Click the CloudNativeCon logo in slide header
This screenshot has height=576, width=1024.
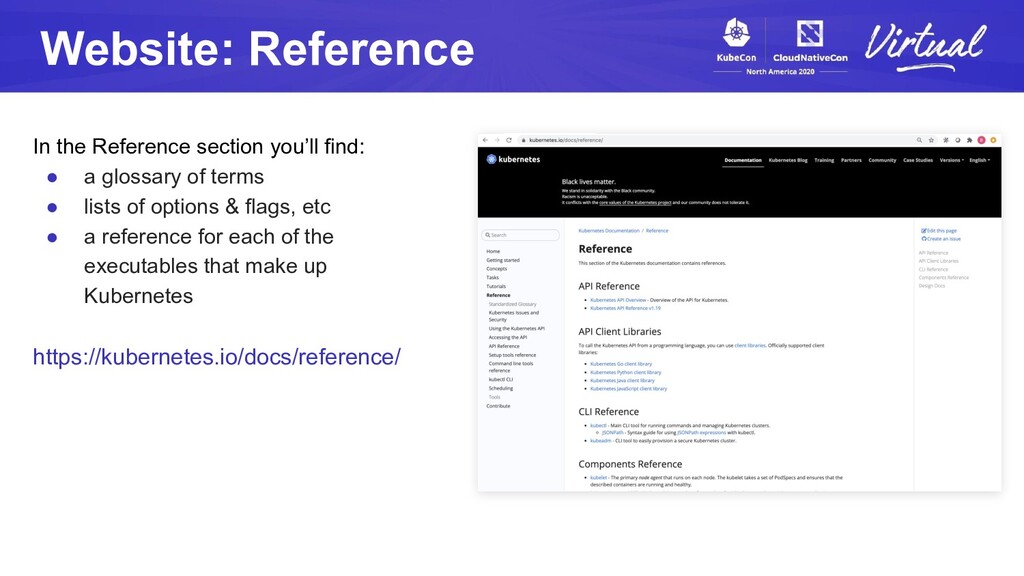[x=810, y=41]
